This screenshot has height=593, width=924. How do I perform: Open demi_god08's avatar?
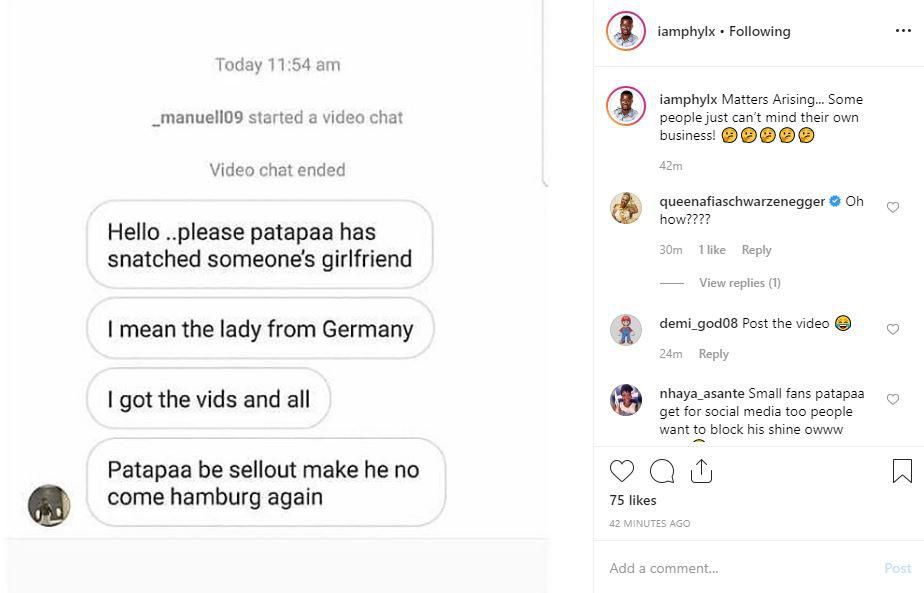coord(626,330)
